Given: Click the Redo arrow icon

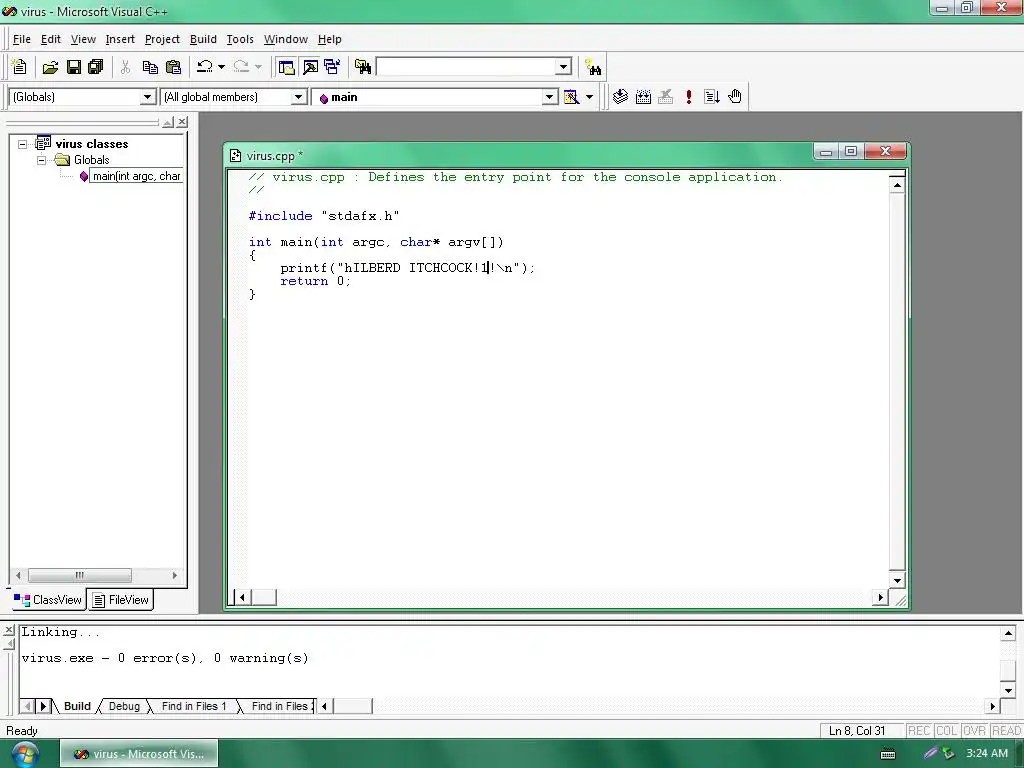Looking at the screenshot, I should pyautogui.click(x=241, y=67).
